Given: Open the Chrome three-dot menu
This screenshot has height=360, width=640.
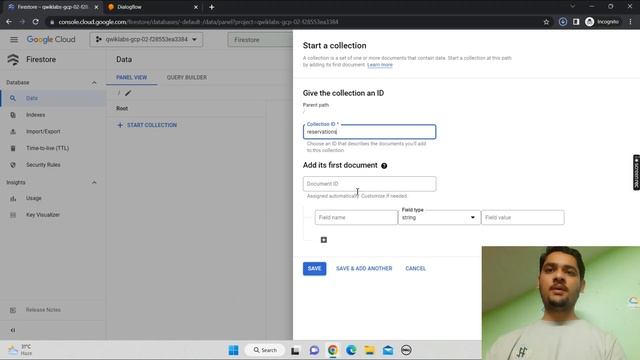Looking at the screenshot, I should [x=631, y=22].
